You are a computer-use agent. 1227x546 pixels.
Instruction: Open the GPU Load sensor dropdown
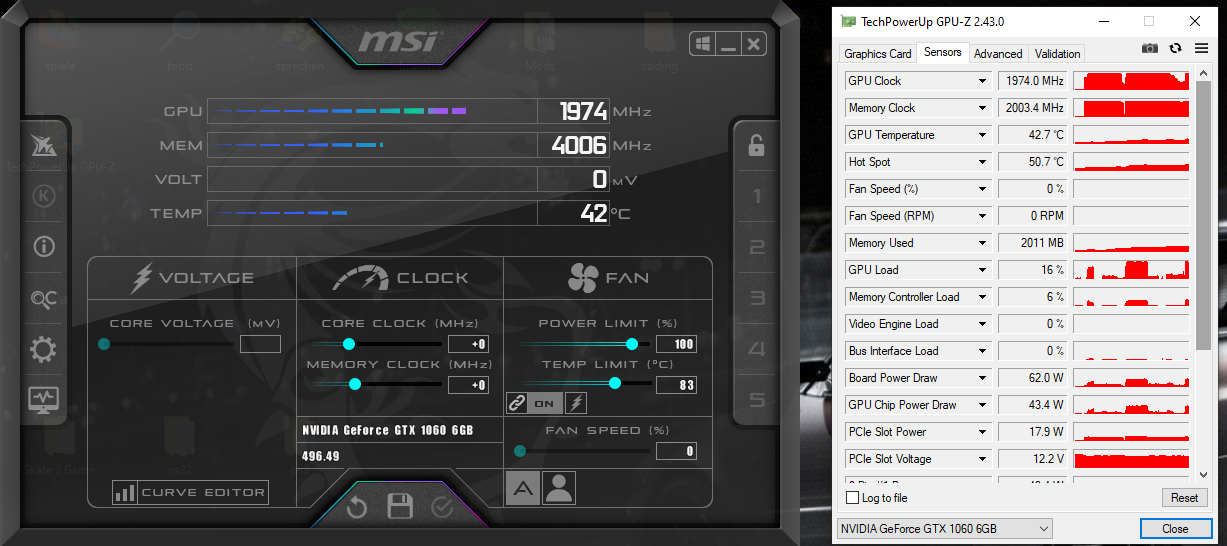click(x=983, y=270)
